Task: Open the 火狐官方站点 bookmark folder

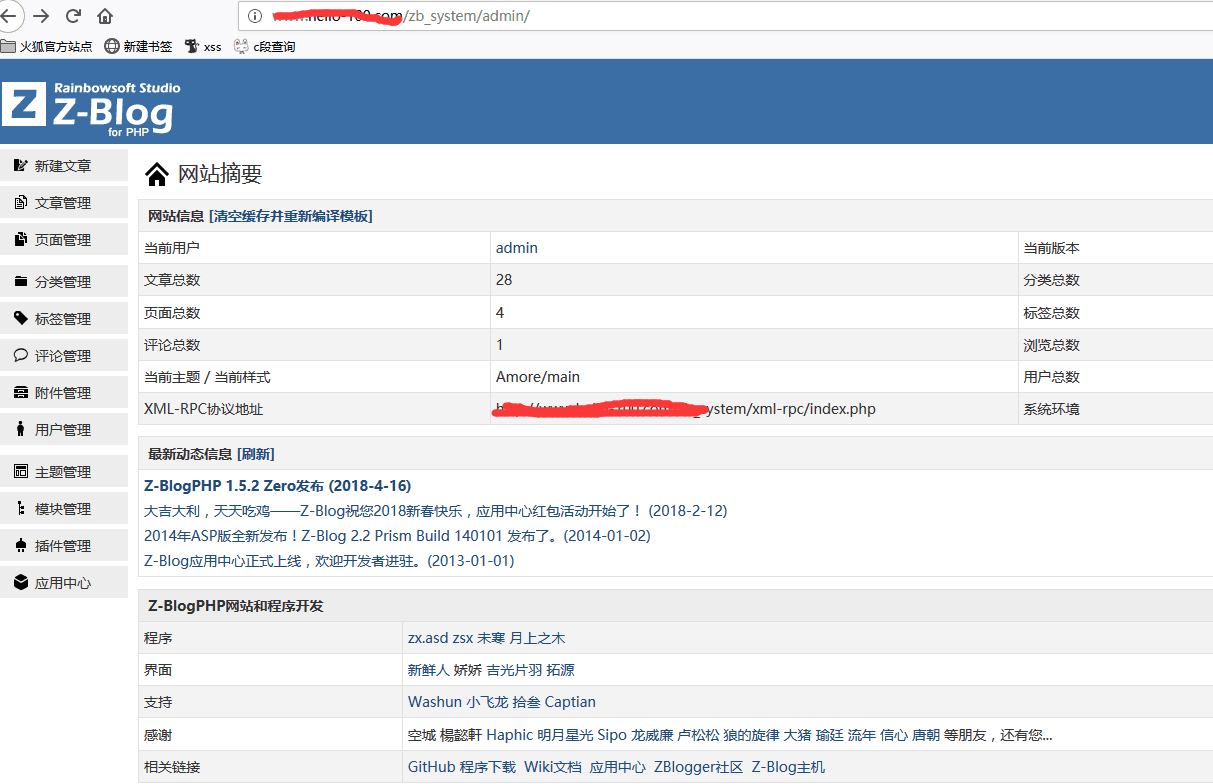Action: tap(47, 46)
